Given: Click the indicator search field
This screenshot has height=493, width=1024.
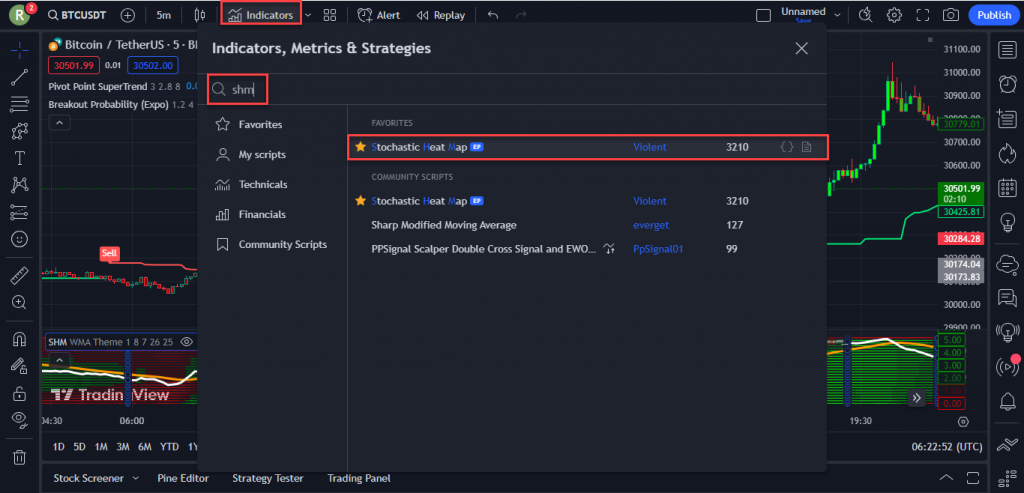Looking at the screenshot, I should (x=517, y=89).
